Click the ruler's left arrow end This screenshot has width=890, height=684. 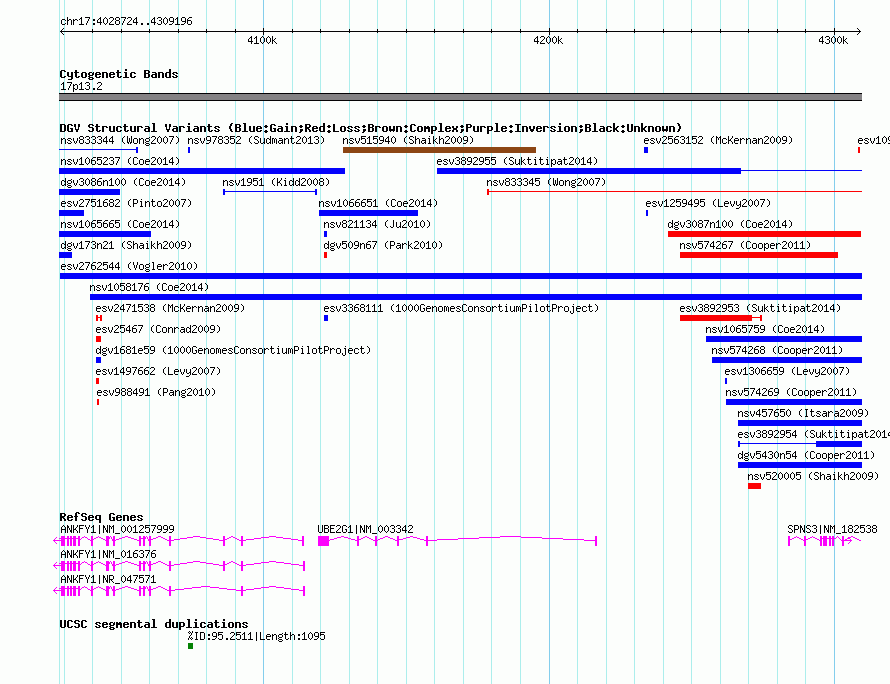point(62,32)
